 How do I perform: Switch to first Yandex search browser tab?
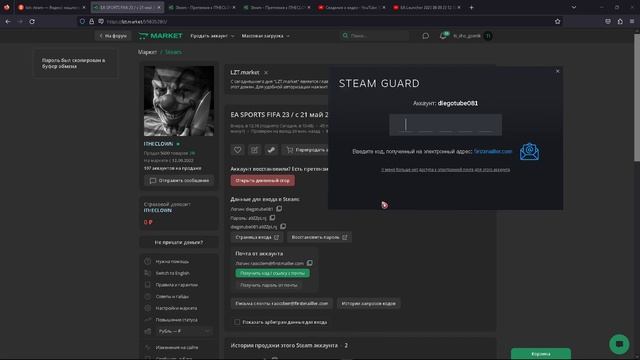(x=52, y=7)
